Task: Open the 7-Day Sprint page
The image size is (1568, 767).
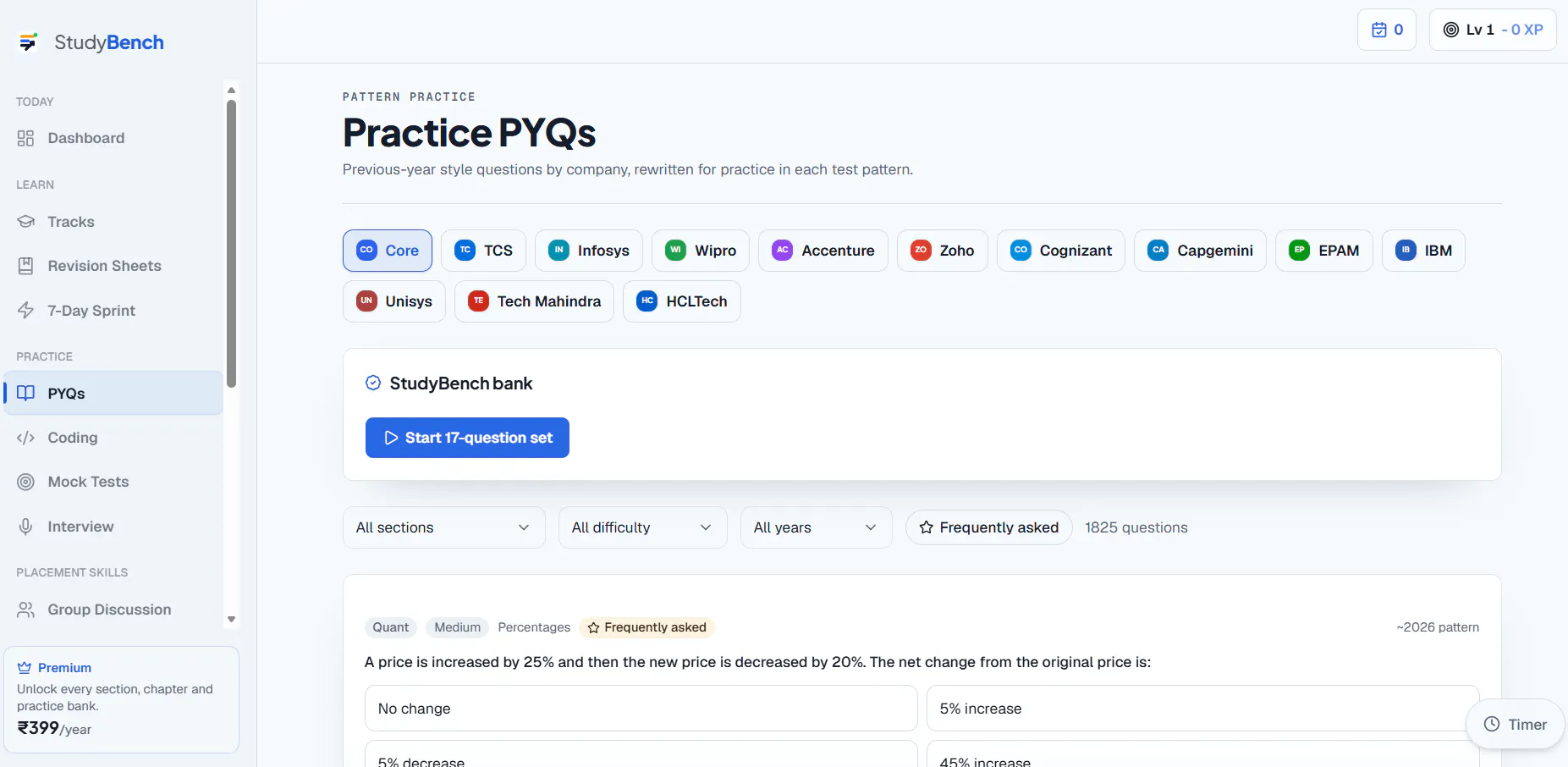Action: [x=113, y=311]
